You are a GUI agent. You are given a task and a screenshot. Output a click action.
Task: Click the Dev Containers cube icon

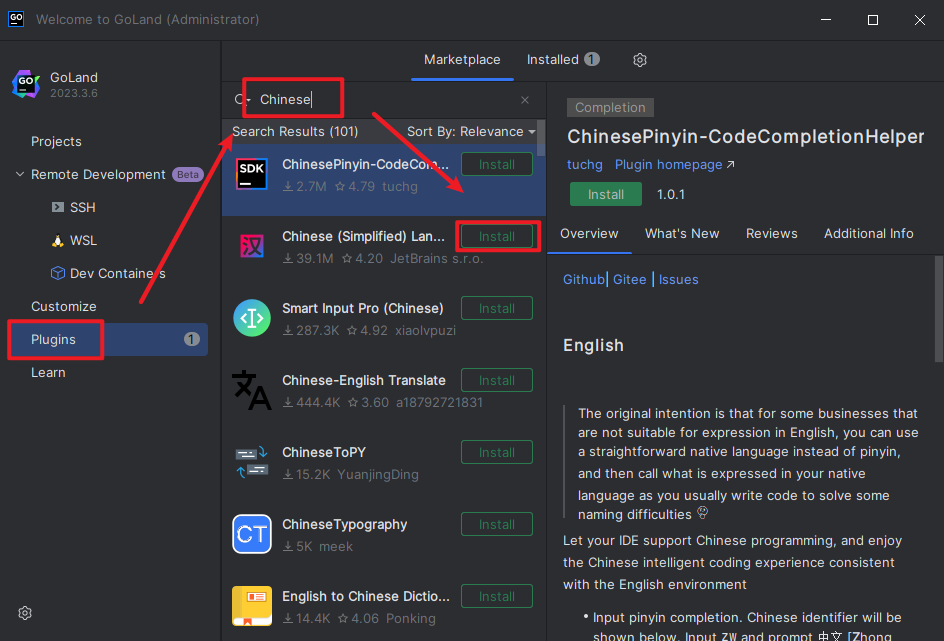58,273
